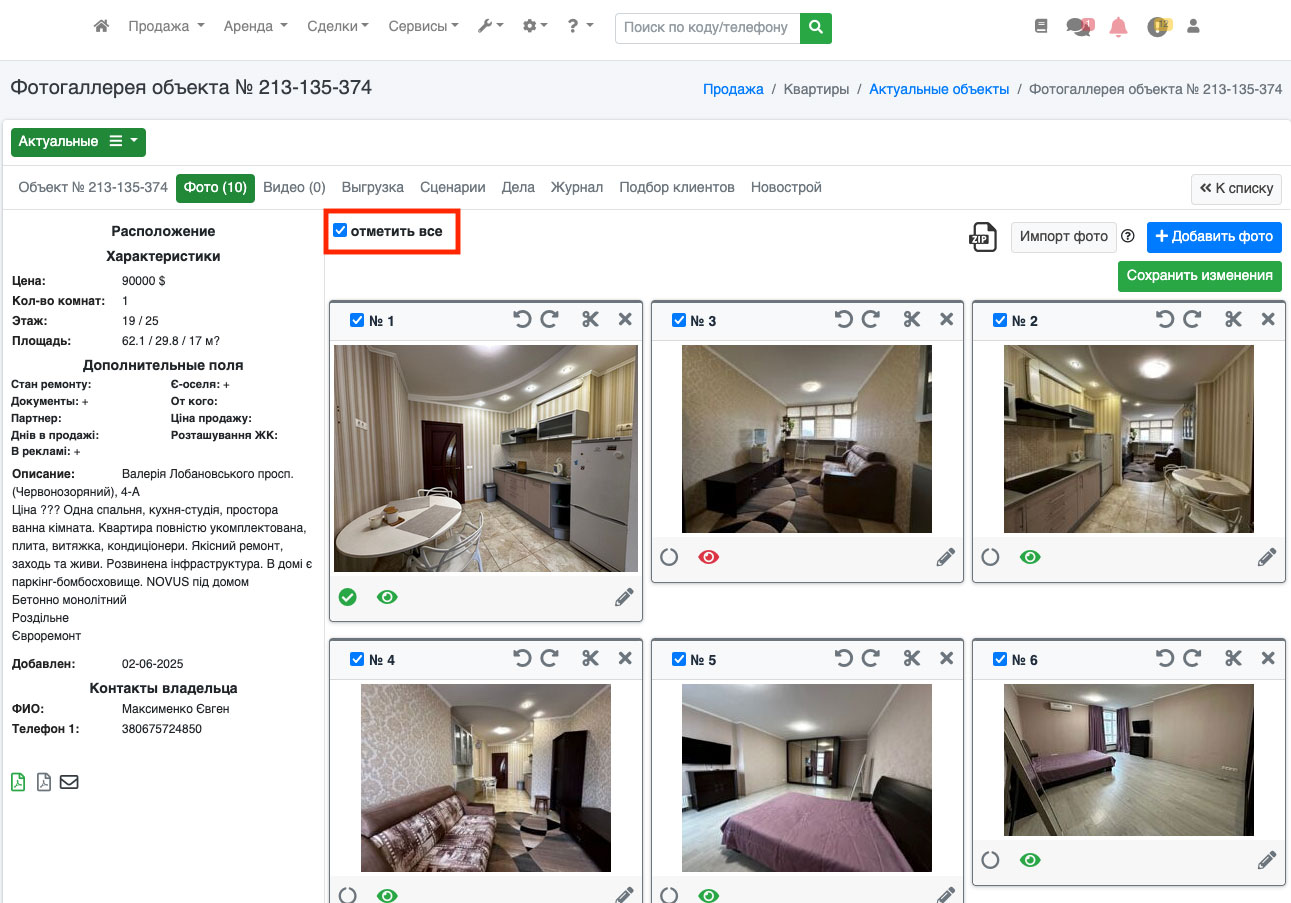Uncheck the "отметить все" checkbox
Image resolution: width=1291 pixels, height=903 pixels.
pyautogui.click(x=340, y=231)
